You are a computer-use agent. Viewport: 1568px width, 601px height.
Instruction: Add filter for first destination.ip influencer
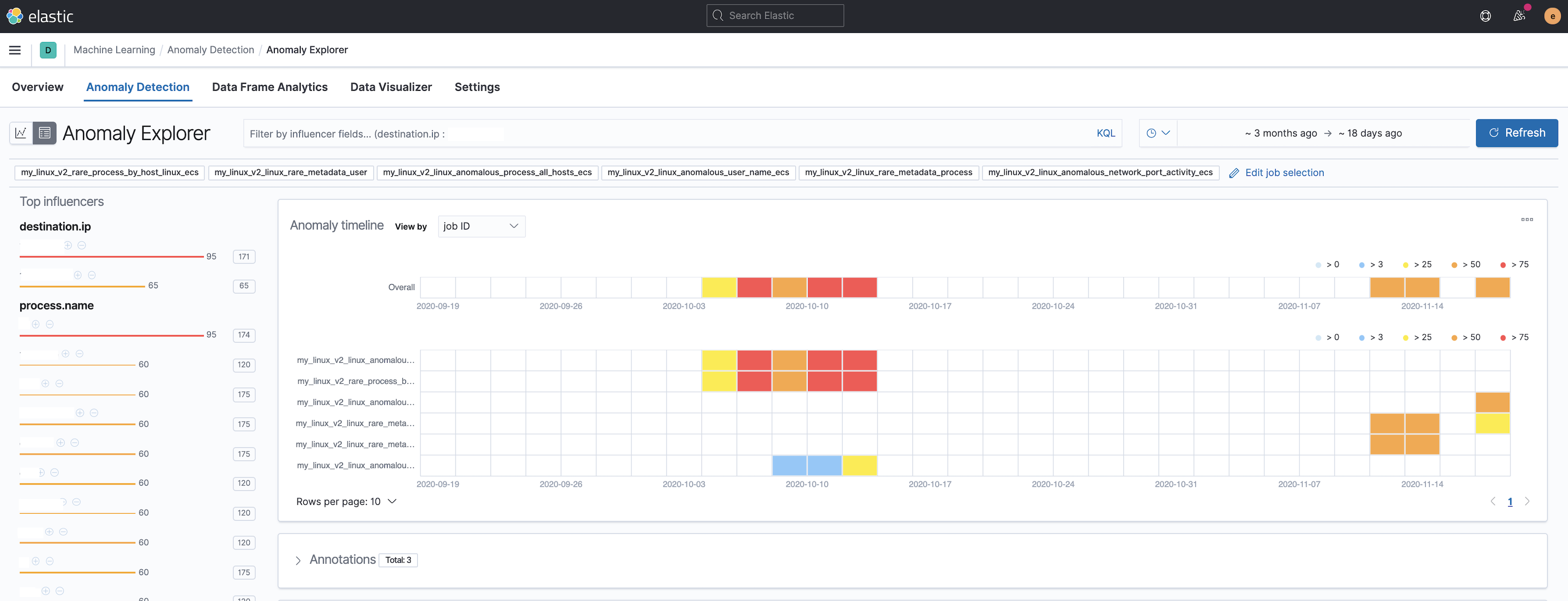(x=69, y=245)
